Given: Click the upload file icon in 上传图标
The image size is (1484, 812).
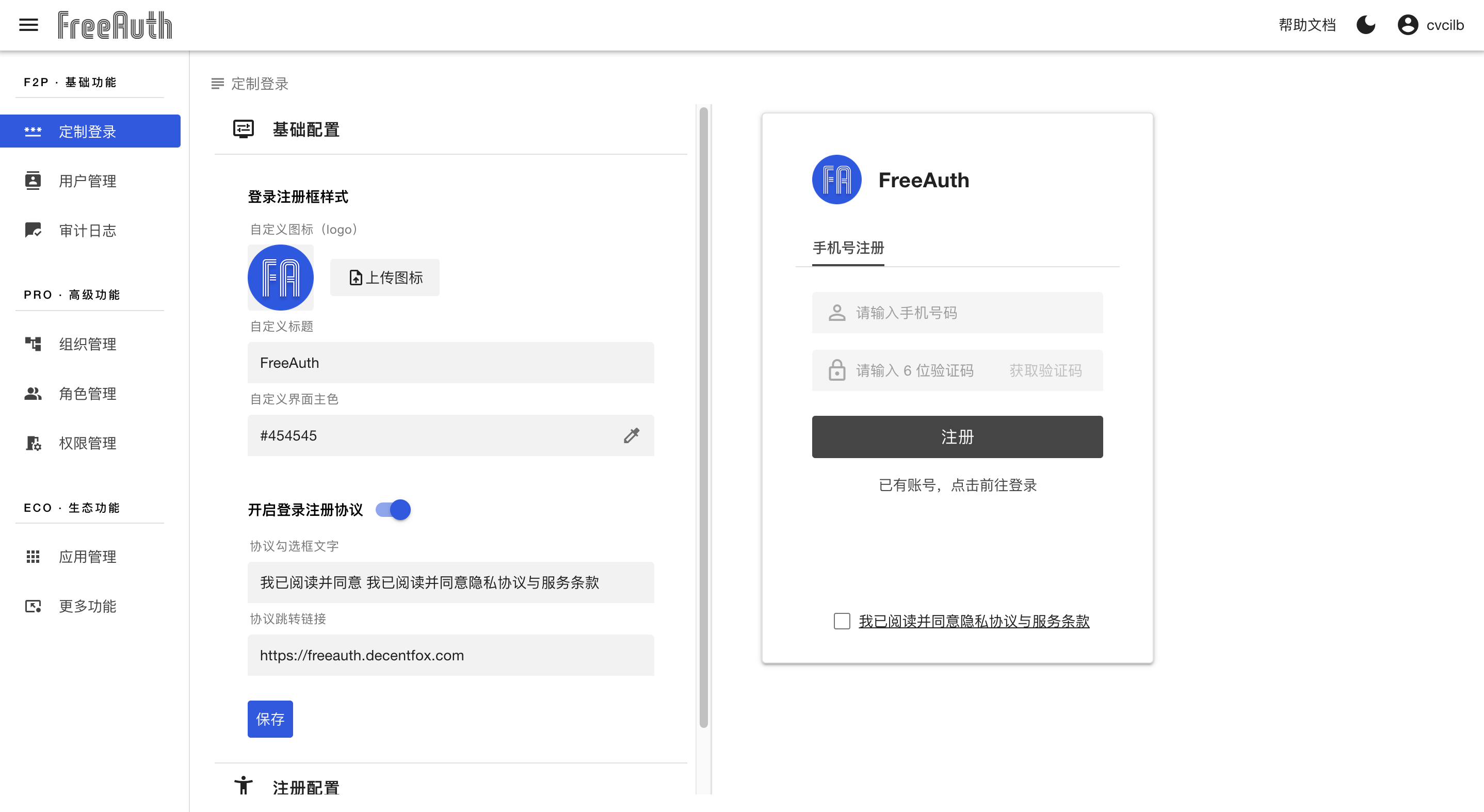Looking at the screenshot, I should pos(356,278).
